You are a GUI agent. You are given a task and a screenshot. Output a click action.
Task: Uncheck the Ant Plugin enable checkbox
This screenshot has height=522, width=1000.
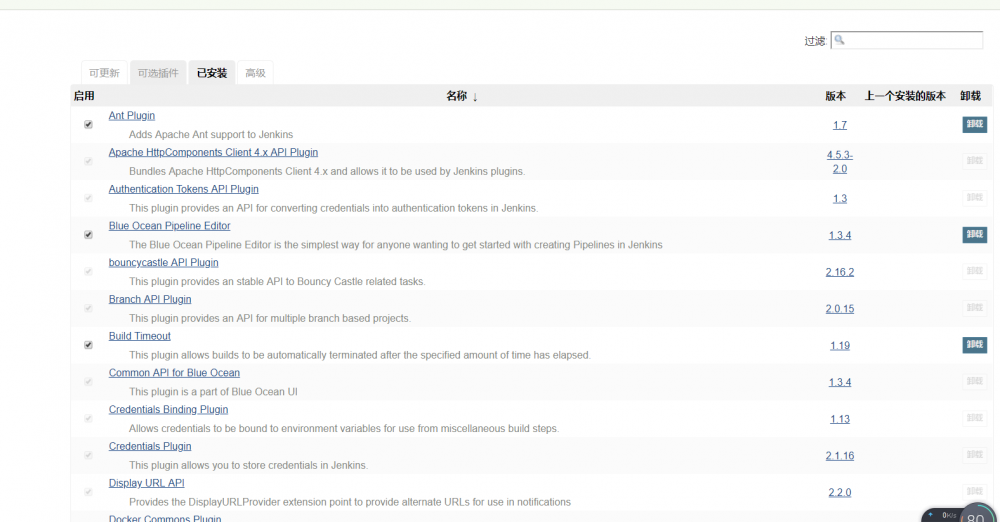pyautogui.click(x=88, y=124)
